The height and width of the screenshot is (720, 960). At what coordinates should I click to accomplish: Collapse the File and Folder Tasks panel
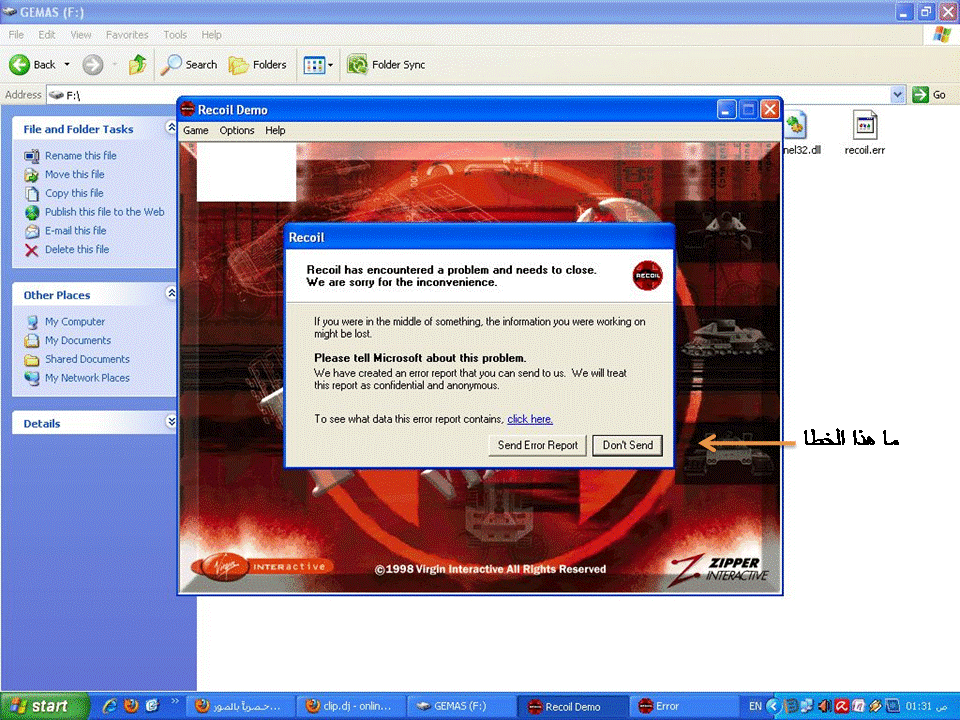(171, 128)
